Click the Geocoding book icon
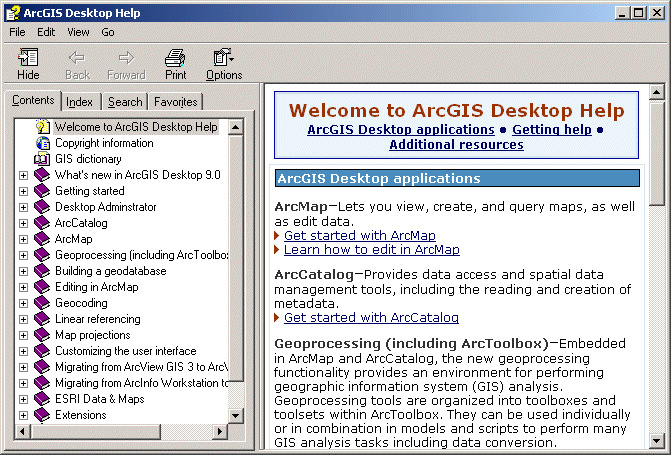Image resolution: width=671 pixels, height=455 pixels. tap(42, 303)
